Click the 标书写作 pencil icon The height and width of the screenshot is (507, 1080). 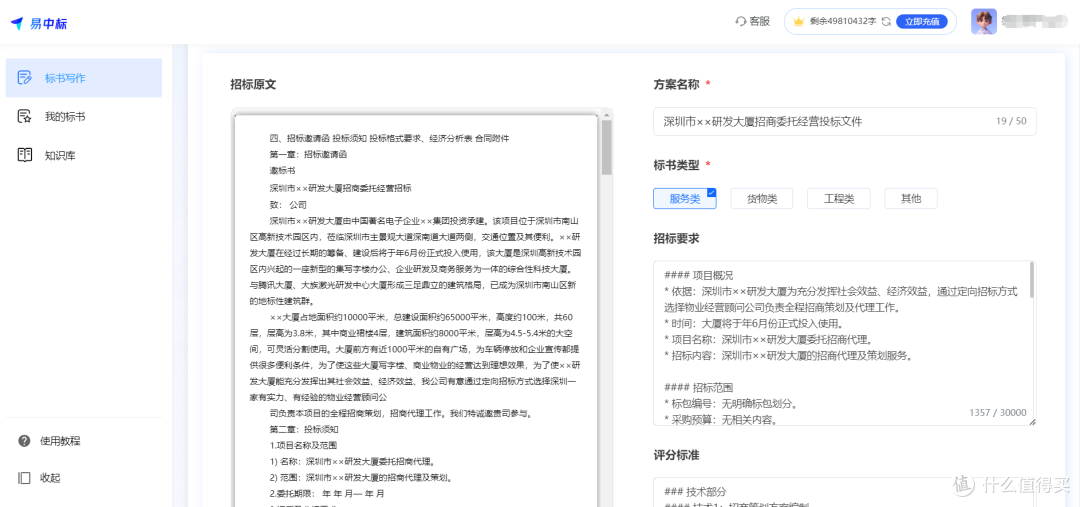click(25, 78)
